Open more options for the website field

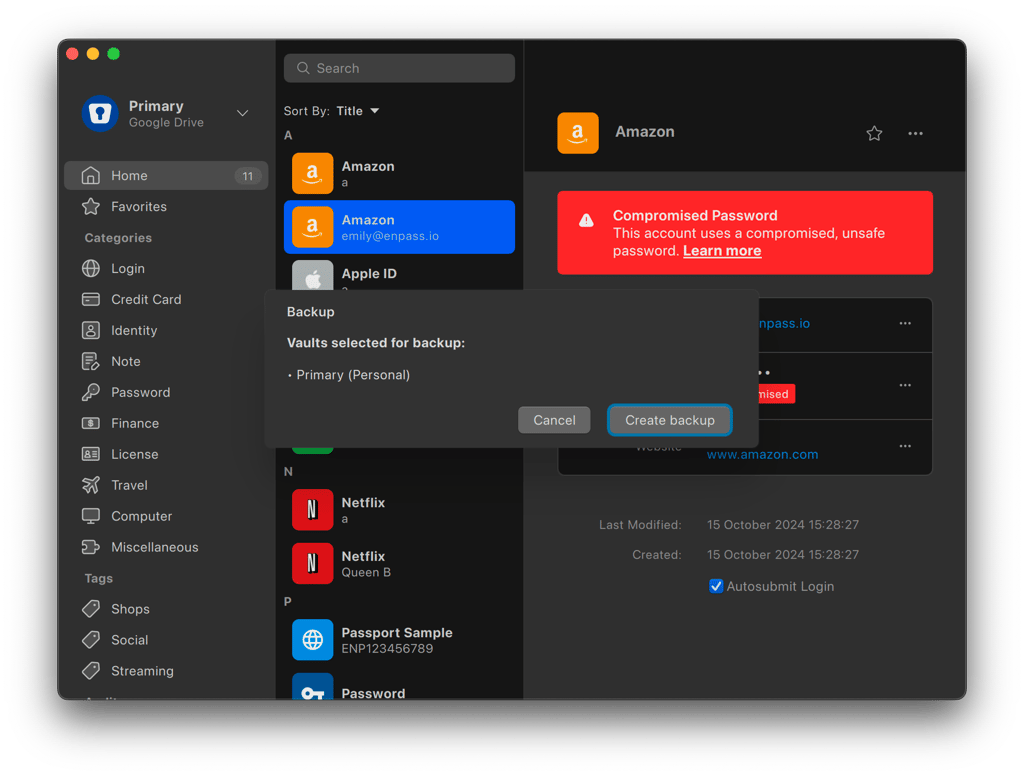904,446
